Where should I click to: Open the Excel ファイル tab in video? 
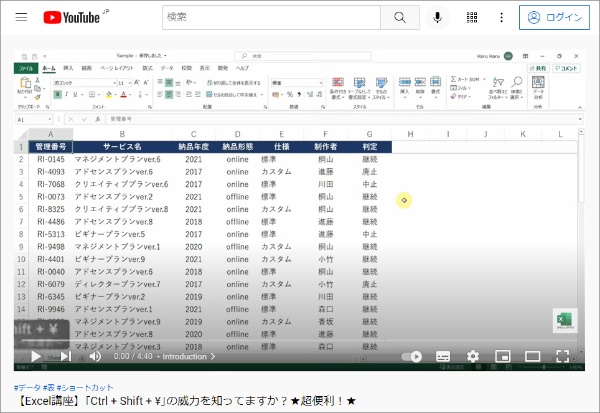[x=26, y=68]
